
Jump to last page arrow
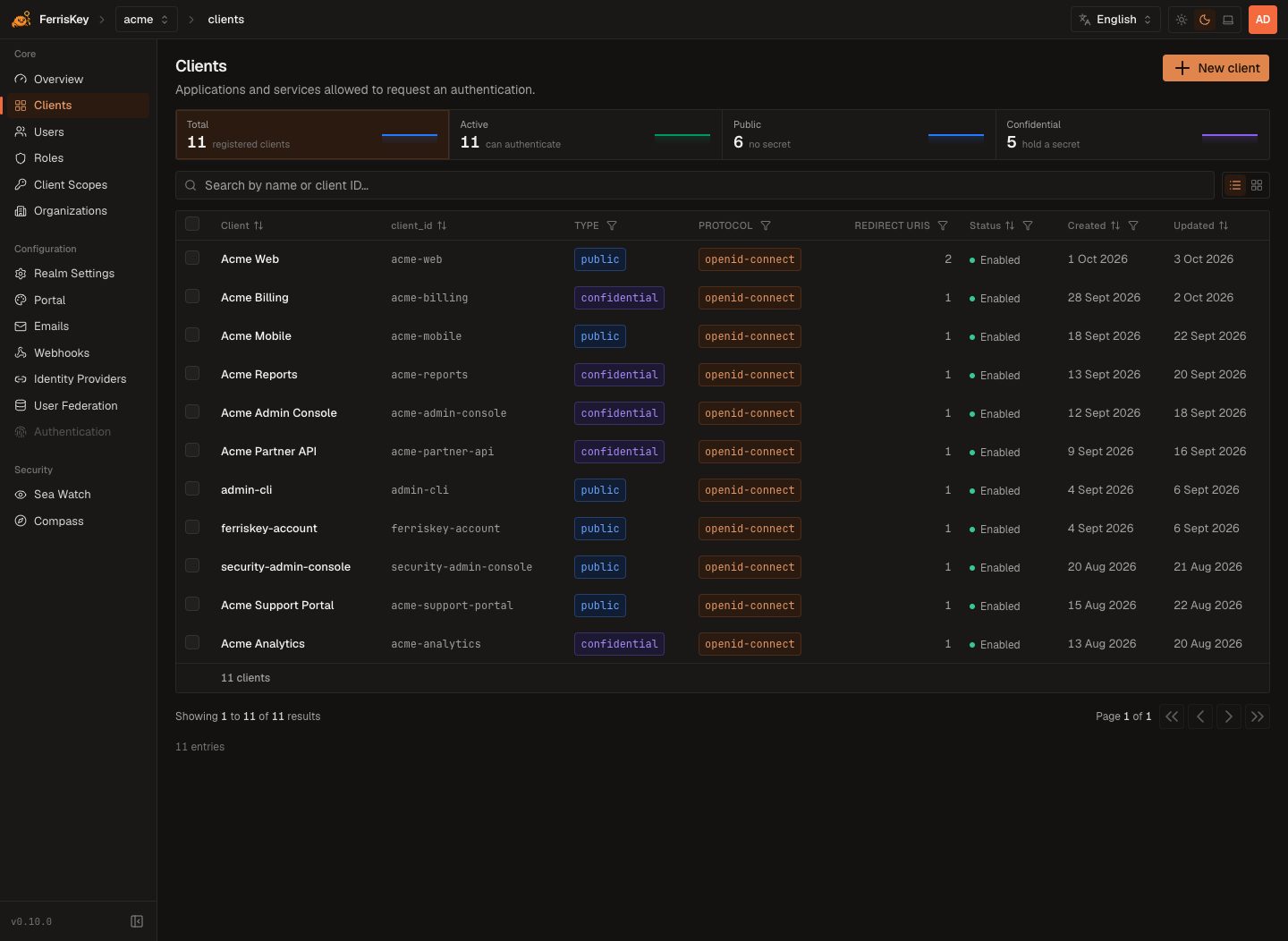[x=1258, y=716]
